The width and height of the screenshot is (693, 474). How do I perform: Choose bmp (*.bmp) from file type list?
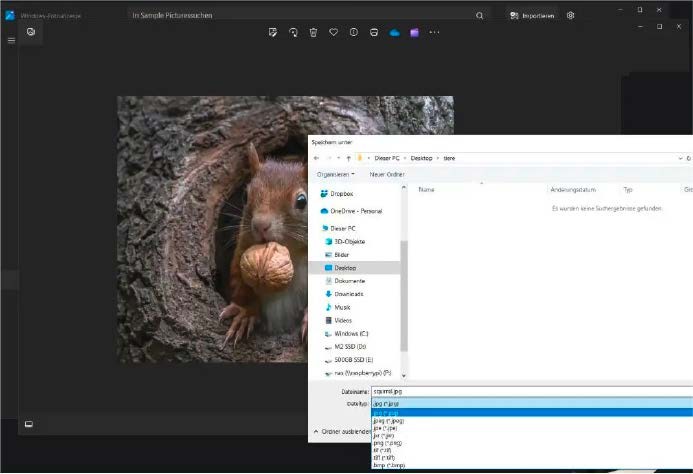coord(389,465)
